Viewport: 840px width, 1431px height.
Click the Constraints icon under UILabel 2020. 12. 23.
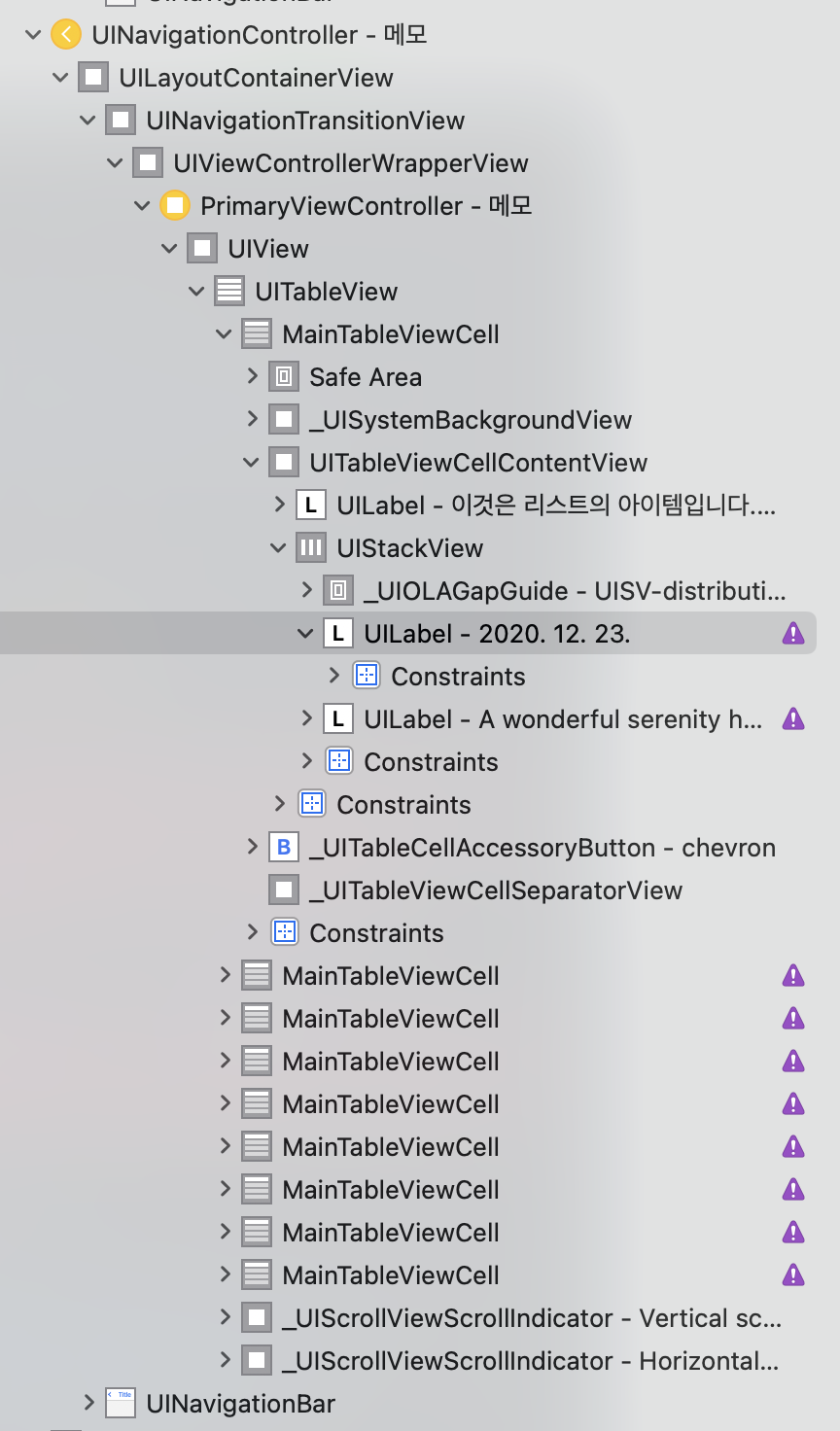366,677
